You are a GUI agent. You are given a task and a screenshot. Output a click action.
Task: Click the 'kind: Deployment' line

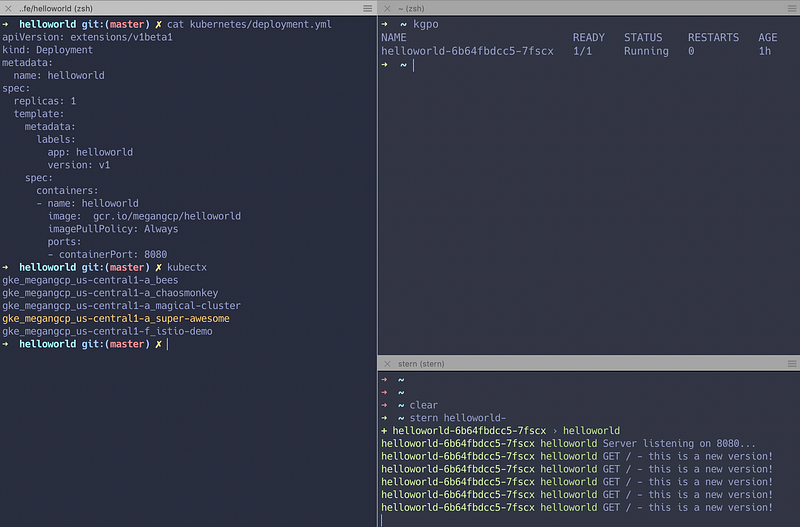pos(47,50)
